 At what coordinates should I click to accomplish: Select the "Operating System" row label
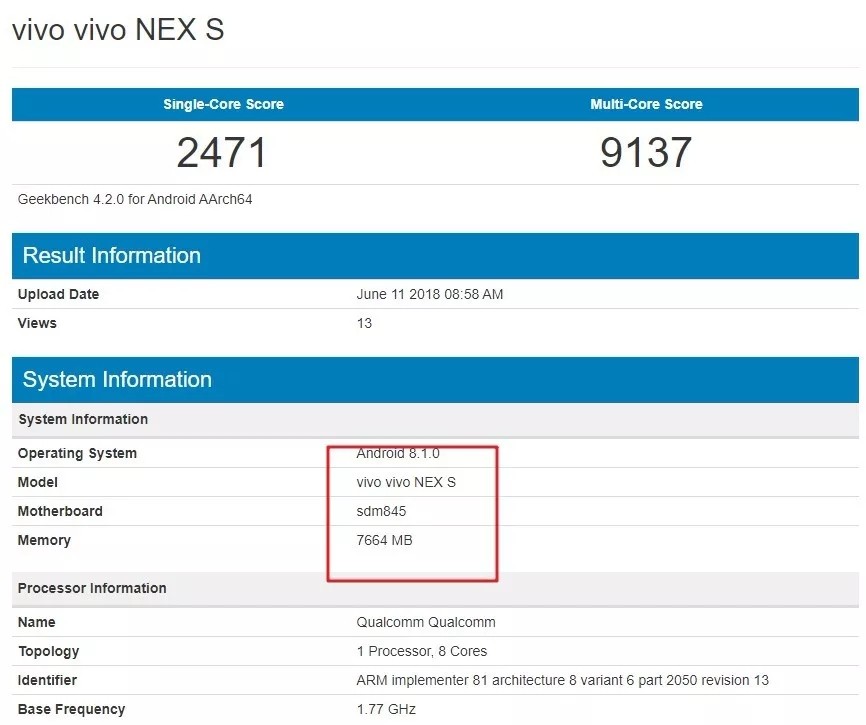[x=77, y=454]
